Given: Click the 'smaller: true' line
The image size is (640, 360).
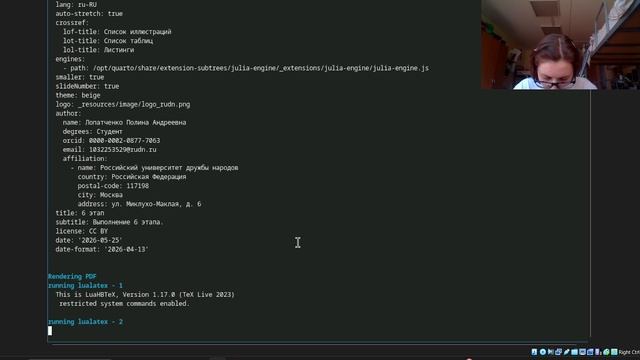Looking at the screenshot, I should point(80,77).
